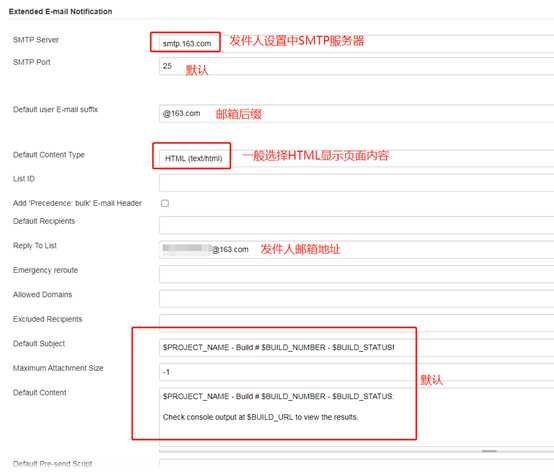This screenshot has width=554, height=472.
Task: Click the 'Maximum Attachment Size' label
Action: (58, 368)
